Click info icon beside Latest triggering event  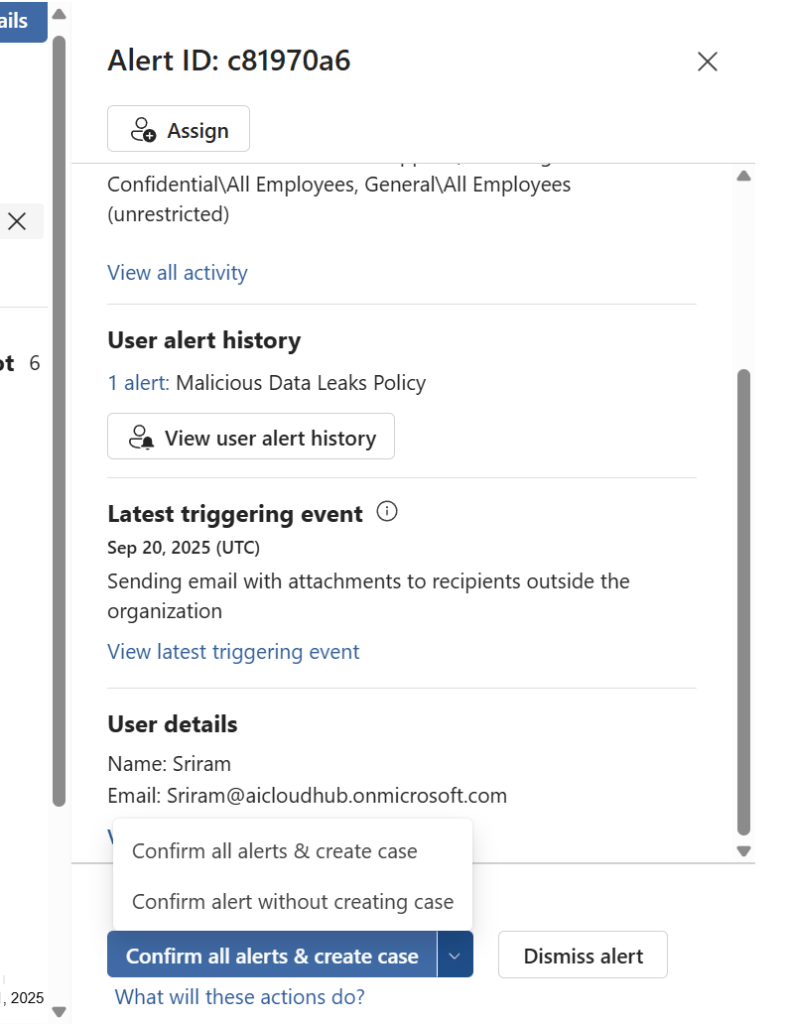click(x=387, y=513)
